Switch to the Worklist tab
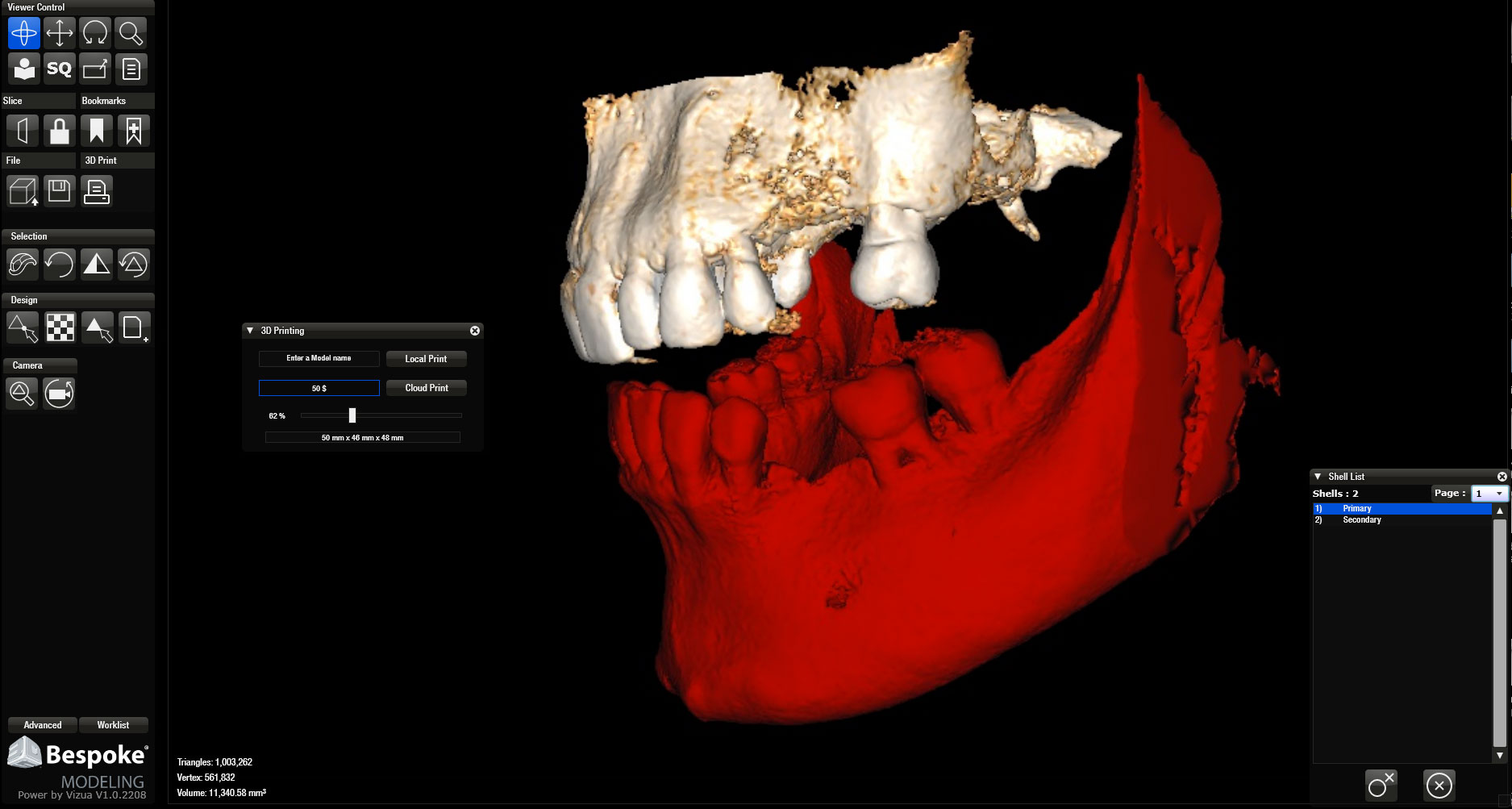 (113, 725)
